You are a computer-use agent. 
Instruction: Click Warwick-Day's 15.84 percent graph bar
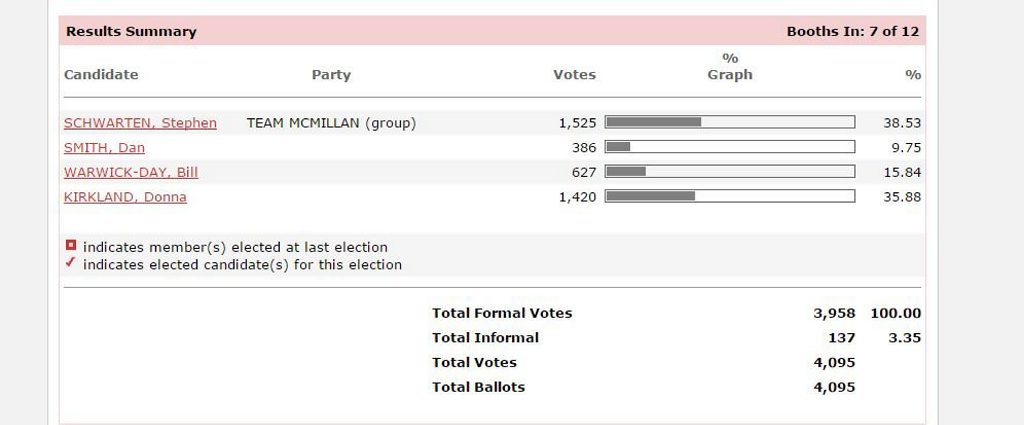click(729, 172)
